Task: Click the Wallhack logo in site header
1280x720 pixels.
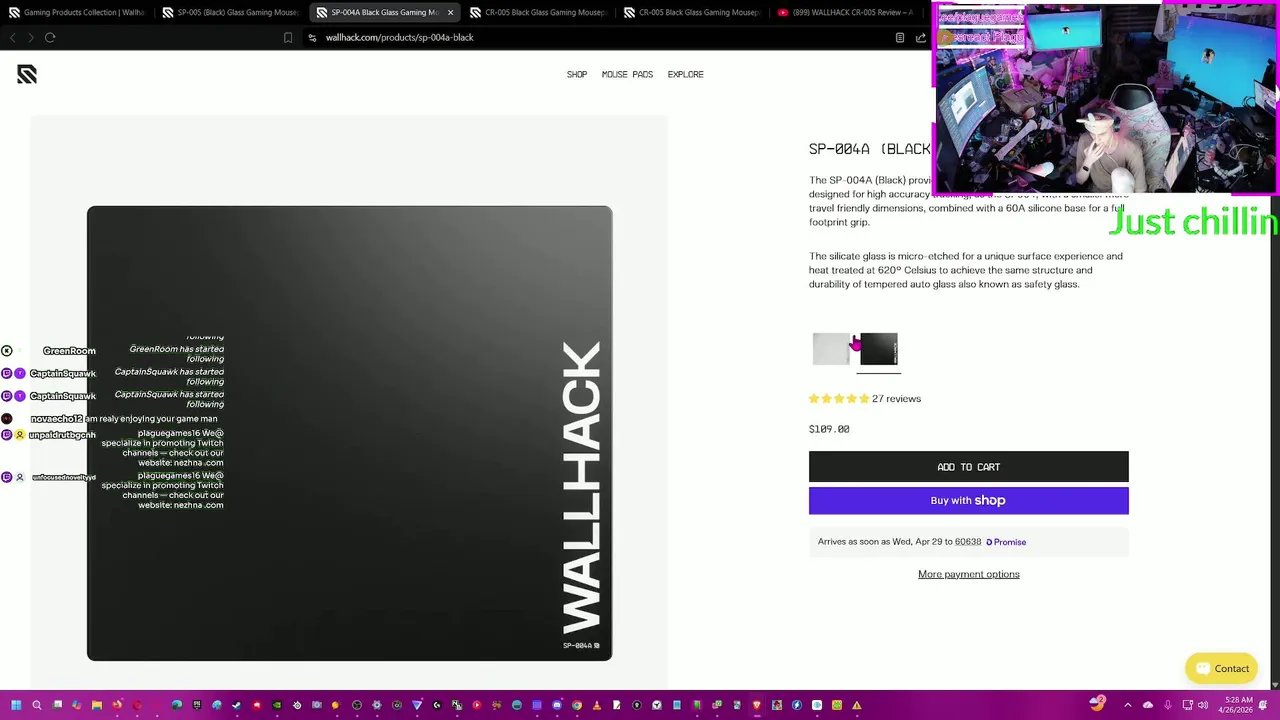Action: (x=27, y=74)
